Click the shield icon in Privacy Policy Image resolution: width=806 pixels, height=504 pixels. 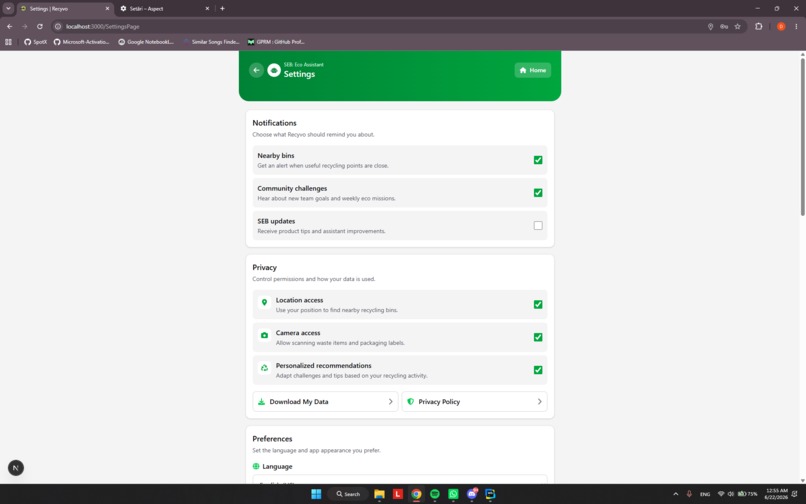coord(410,402)
